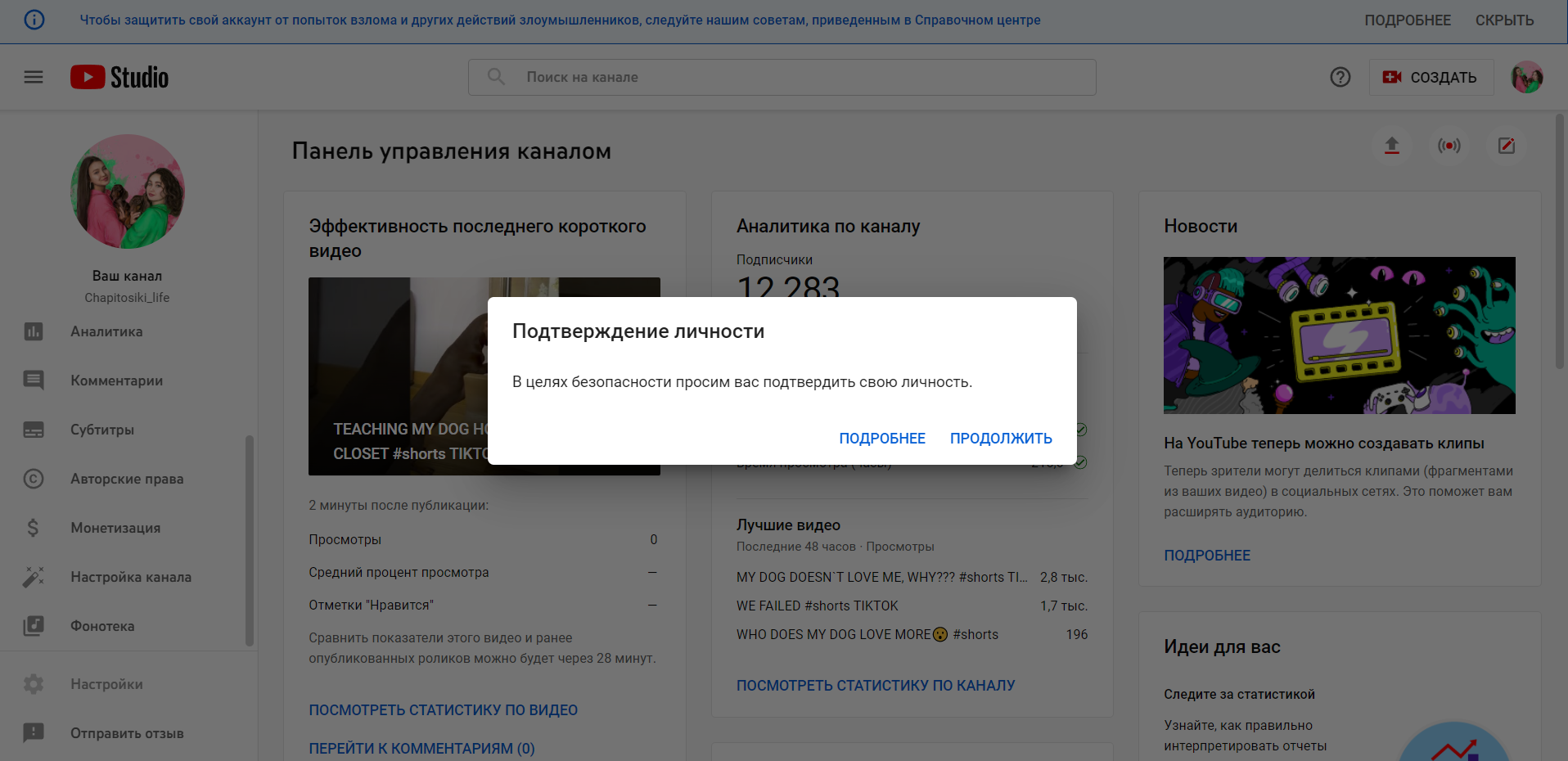Click the Просмотры metric row
The image size is (1568, 761).
483,540
